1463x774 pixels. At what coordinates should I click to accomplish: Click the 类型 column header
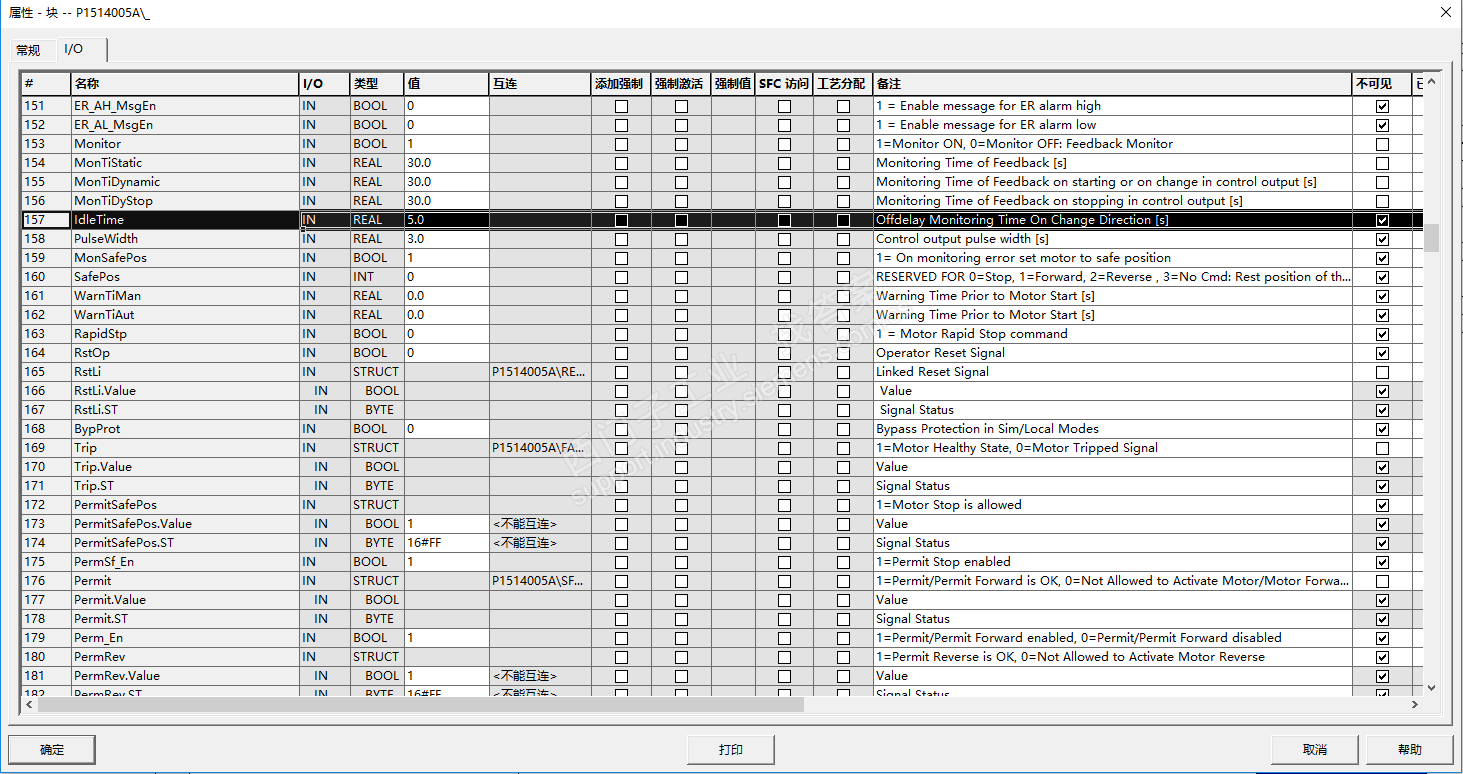(377, 84)
